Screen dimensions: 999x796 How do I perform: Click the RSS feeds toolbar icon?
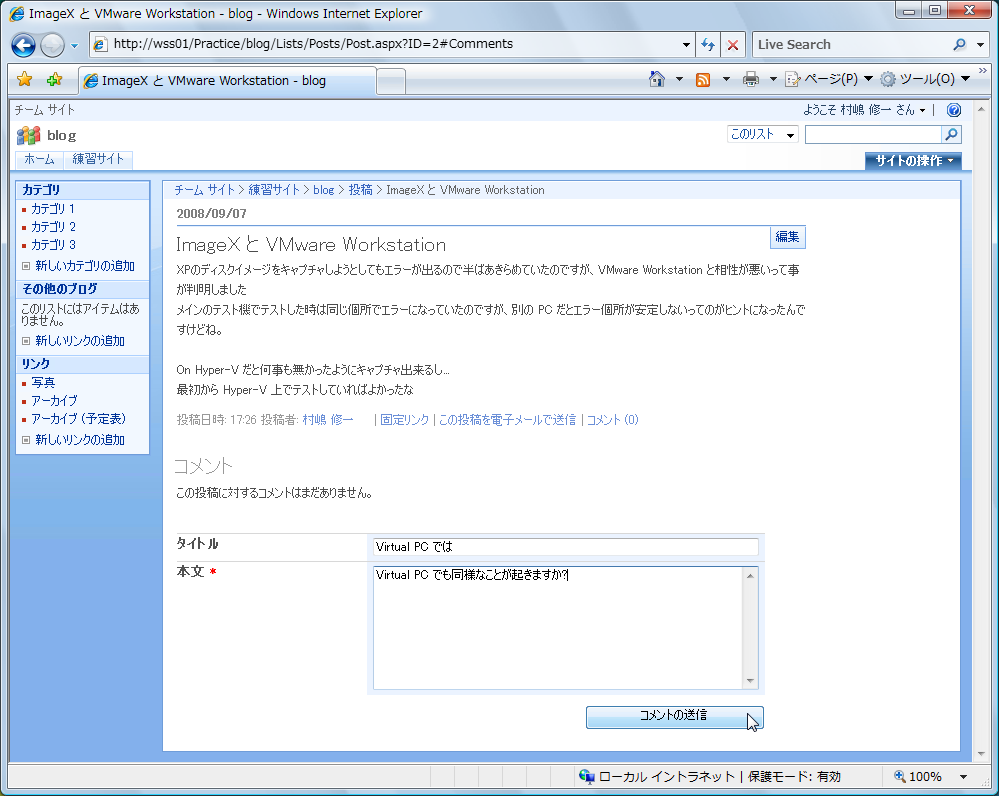tap(703, 80)
